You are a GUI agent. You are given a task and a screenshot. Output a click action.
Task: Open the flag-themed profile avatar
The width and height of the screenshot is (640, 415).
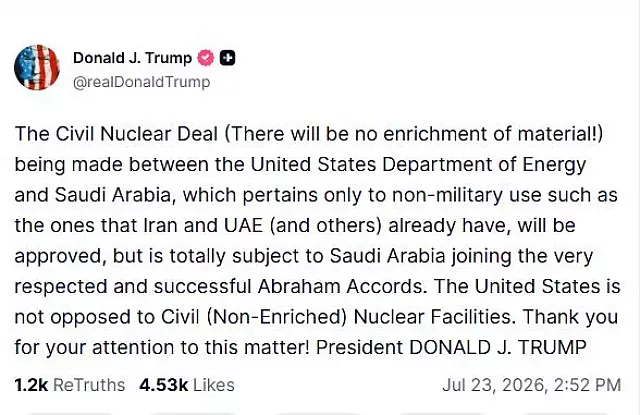pos(37,67)
